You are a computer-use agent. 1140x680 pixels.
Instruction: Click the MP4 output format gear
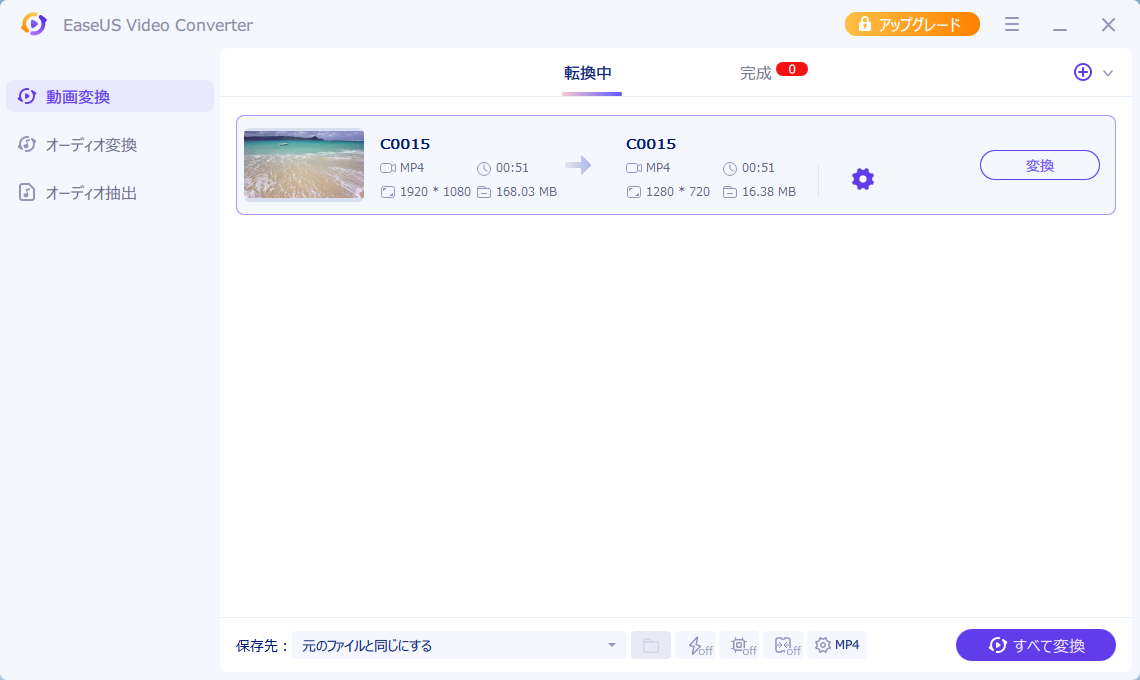click(837, 645)
